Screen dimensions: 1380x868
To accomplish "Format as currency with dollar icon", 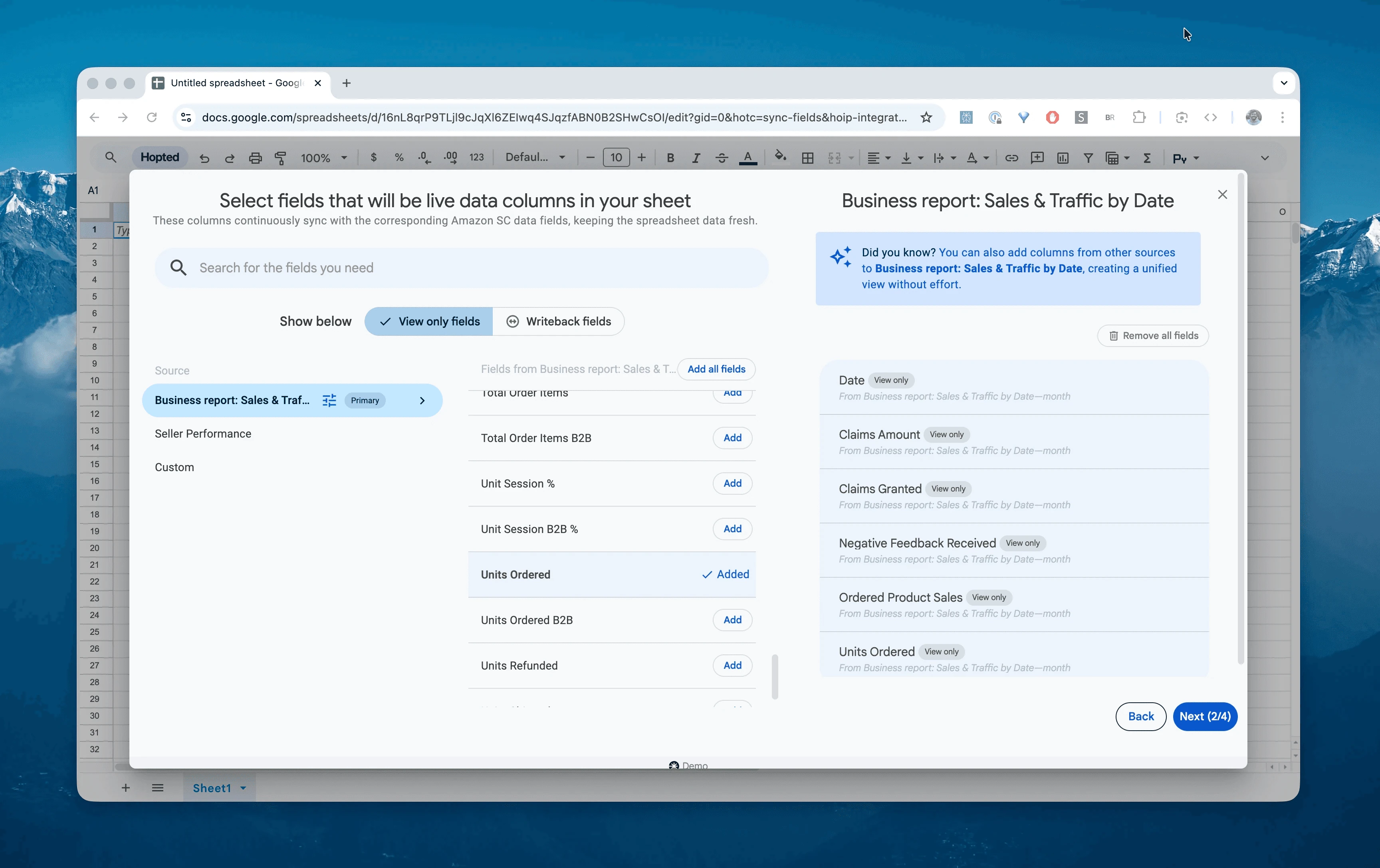I will tap(374, 158).
